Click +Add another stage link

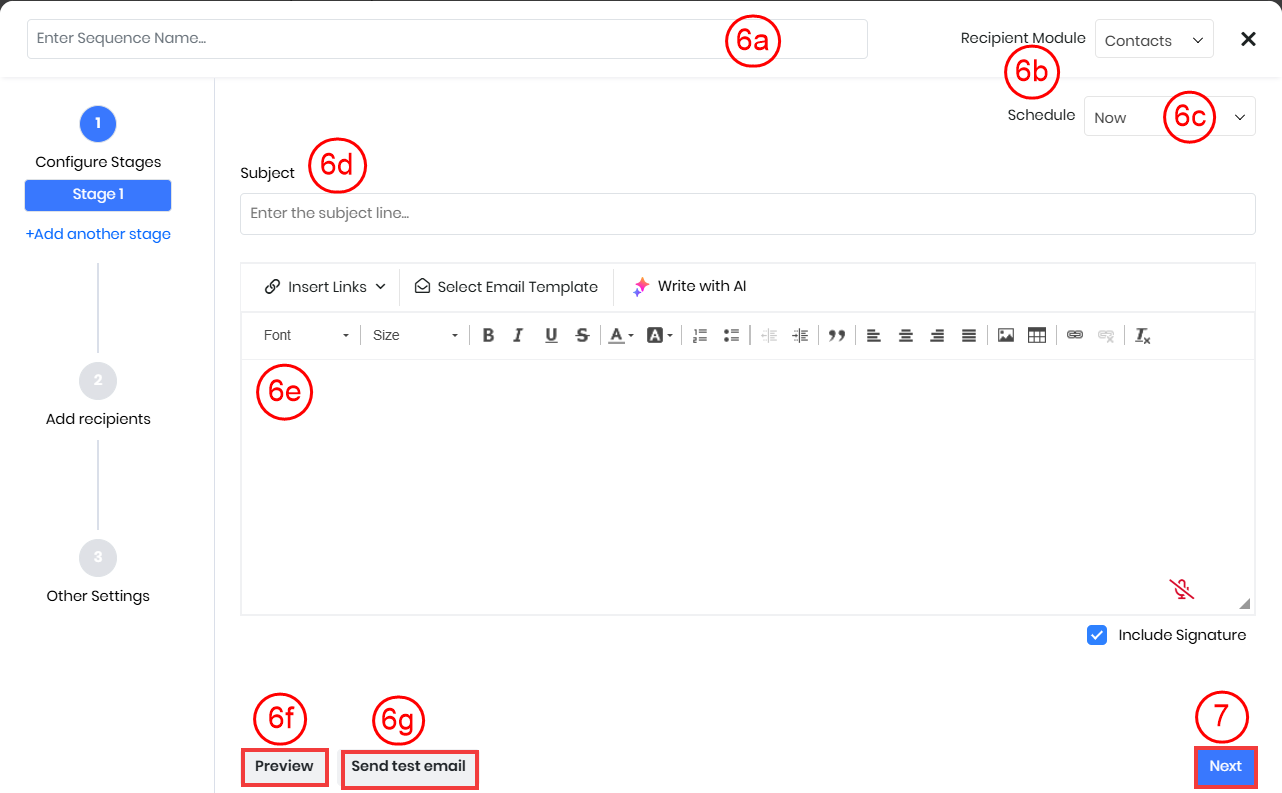point(98,234)
